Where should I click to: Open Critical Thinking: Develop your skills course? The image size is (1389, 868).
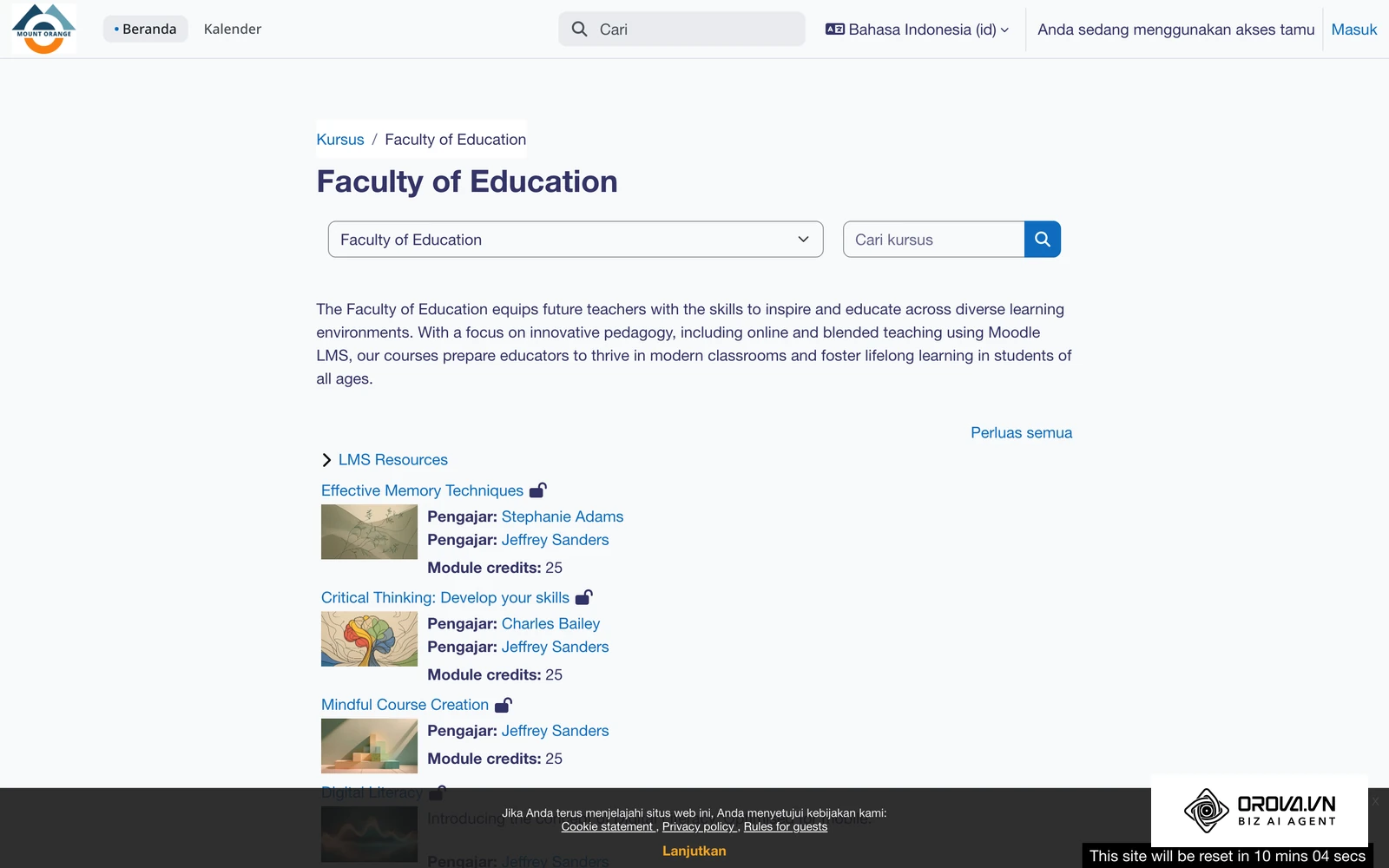(x=445, y=597)
